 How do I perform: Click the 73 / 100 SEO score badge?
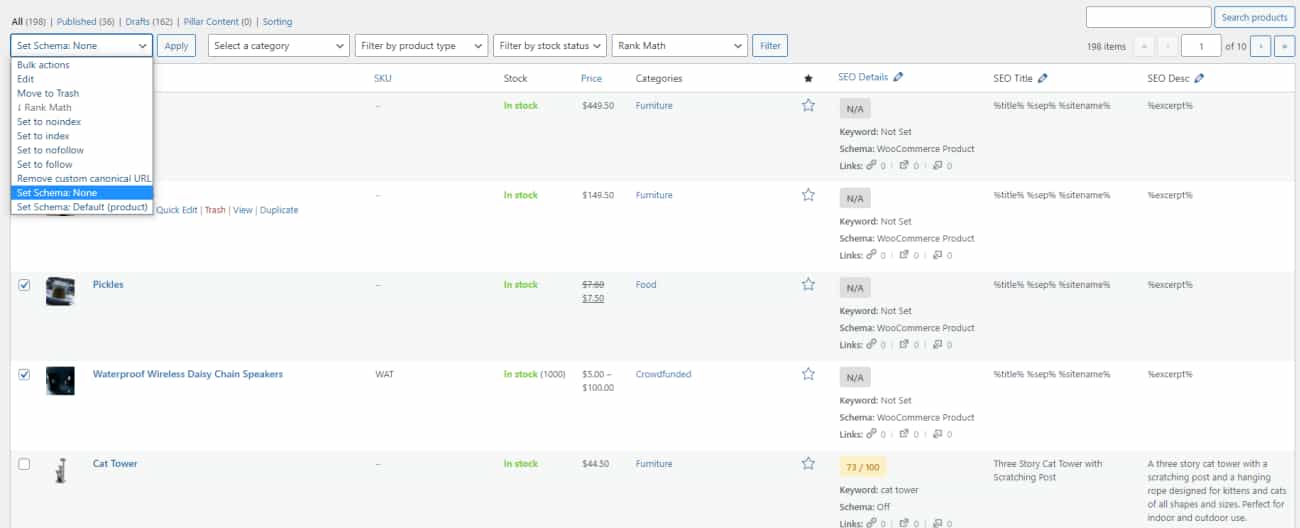(862, 467)
